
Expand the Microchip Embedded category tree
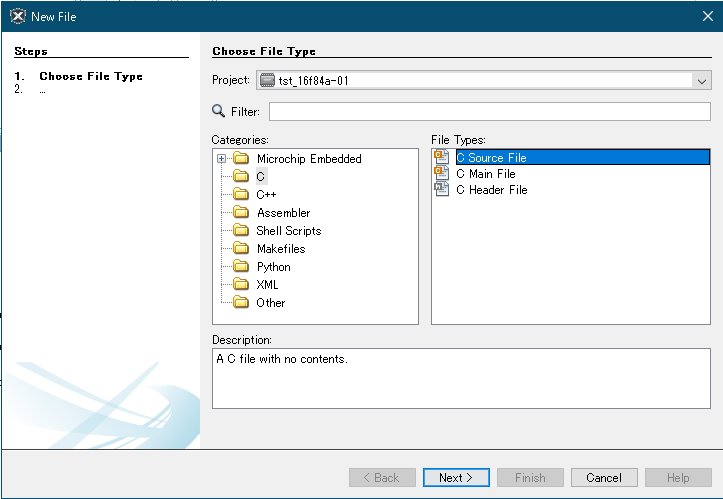click(221, 159)
